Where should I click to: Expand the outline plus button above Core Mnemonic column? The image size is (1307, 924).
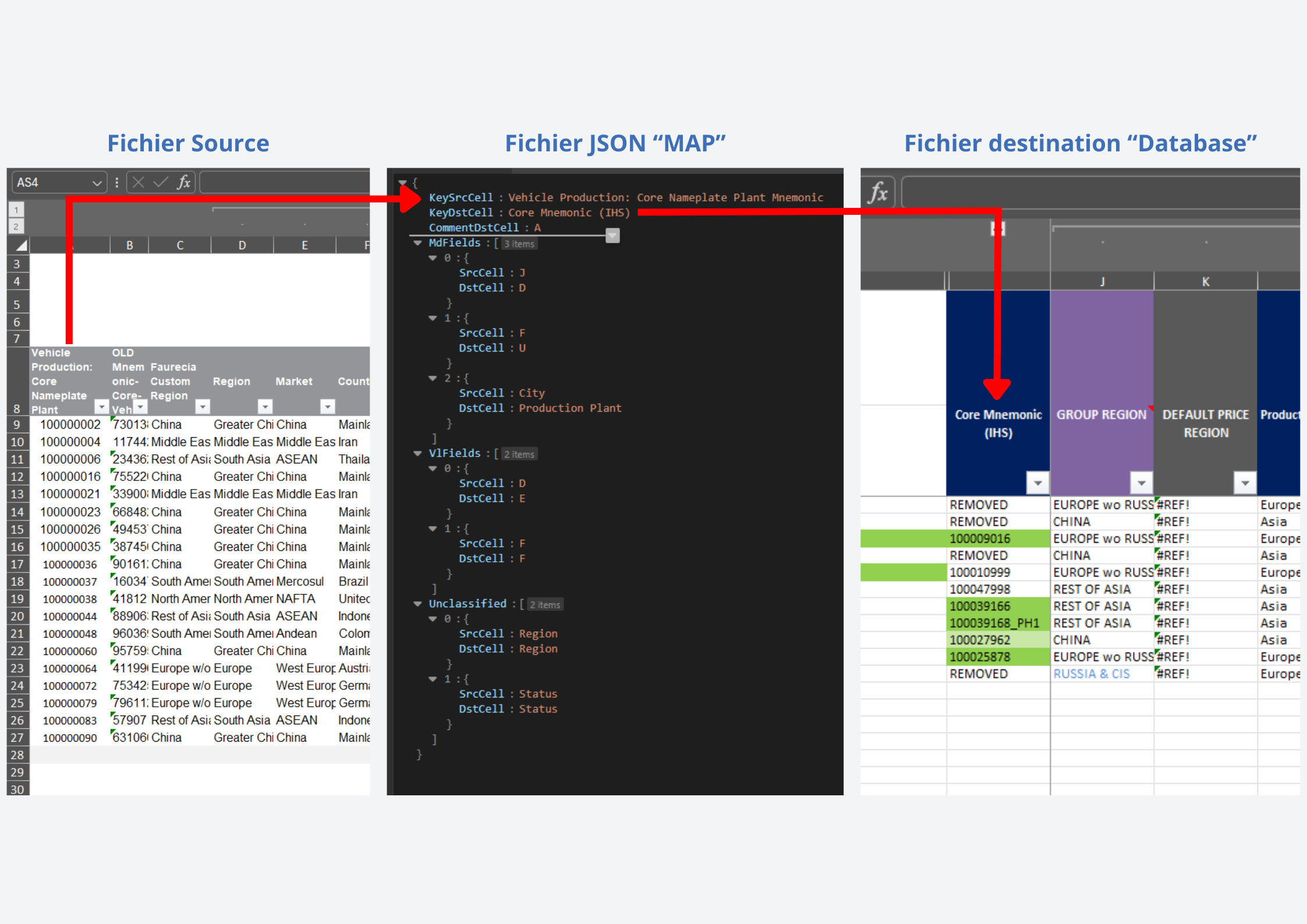pyautogui.click(x=997, y=229)
